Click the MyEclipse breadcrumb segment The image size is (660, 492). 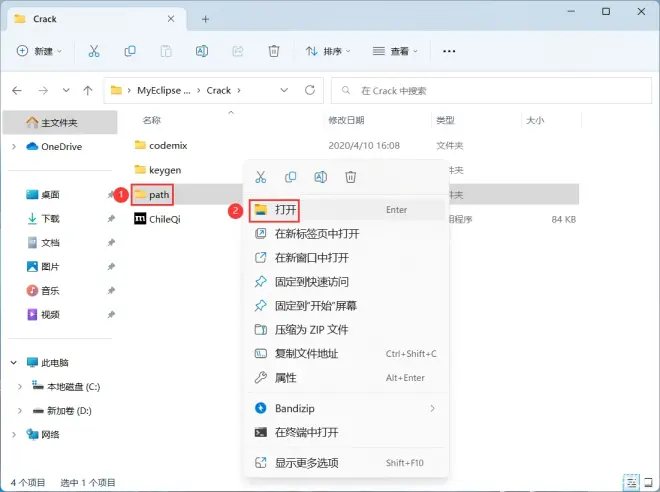click(x=164, y=90)
